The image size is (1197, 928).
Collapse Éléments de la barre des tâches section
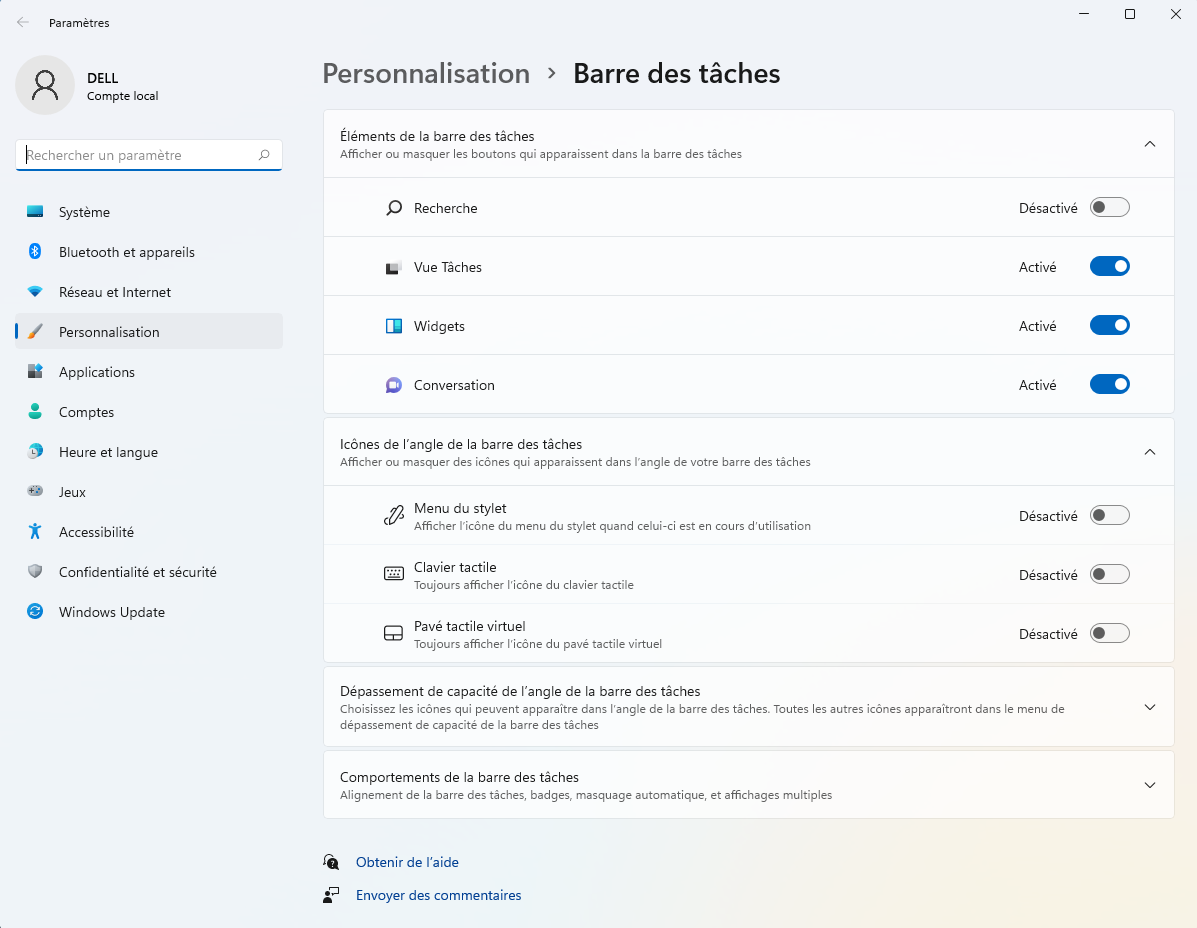point(1150,144)
